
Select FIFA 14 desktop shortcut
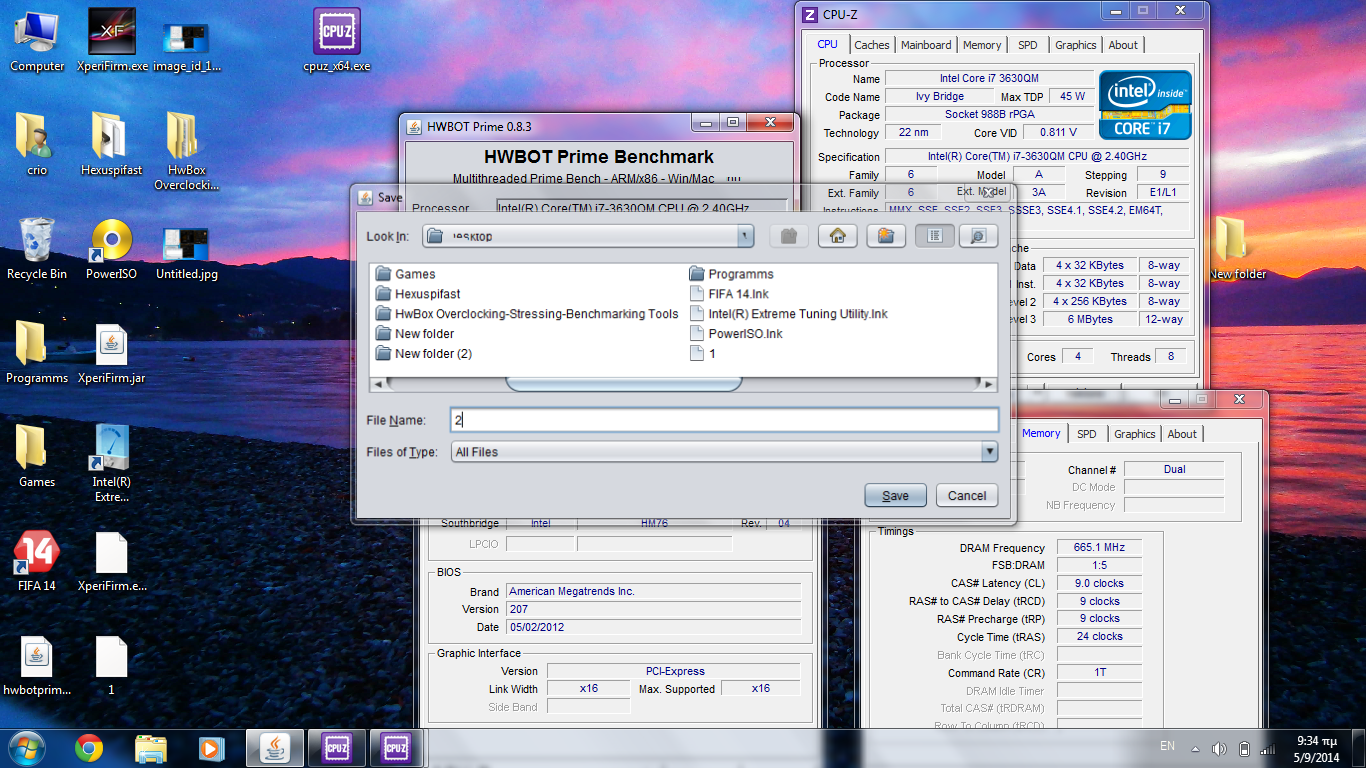[37, 560]
